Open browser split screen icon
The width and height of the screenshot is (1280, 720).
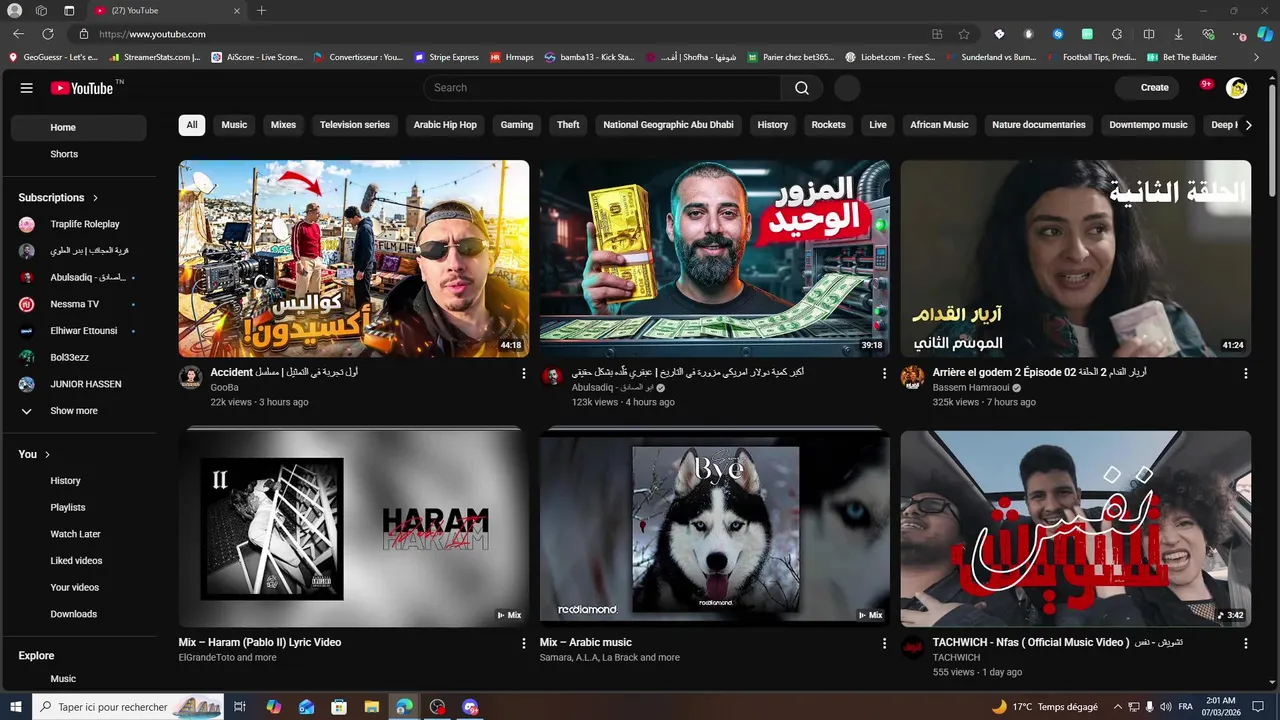pos(1148,34)
